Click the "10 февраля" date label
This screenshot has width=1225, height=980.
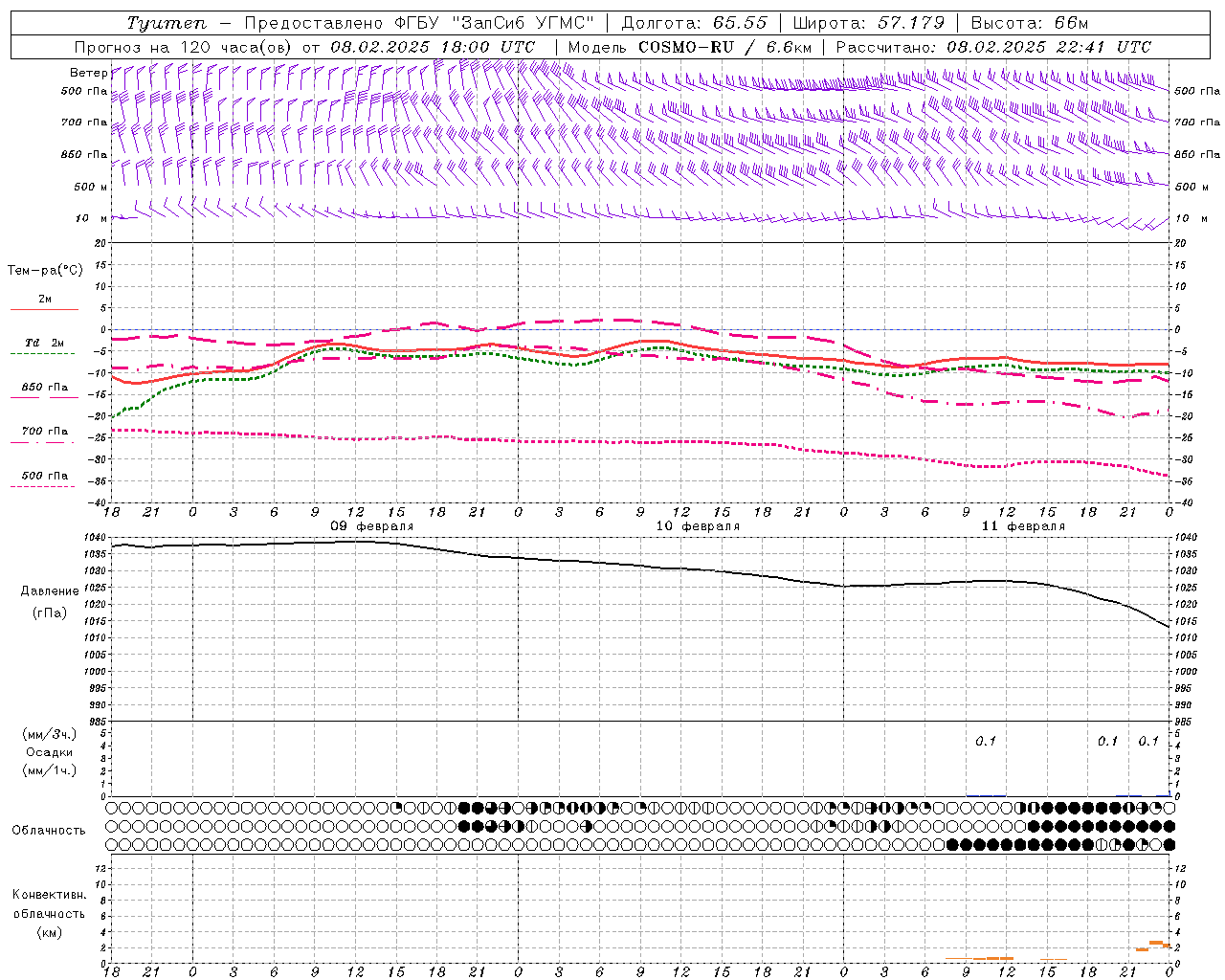(698, 526)
